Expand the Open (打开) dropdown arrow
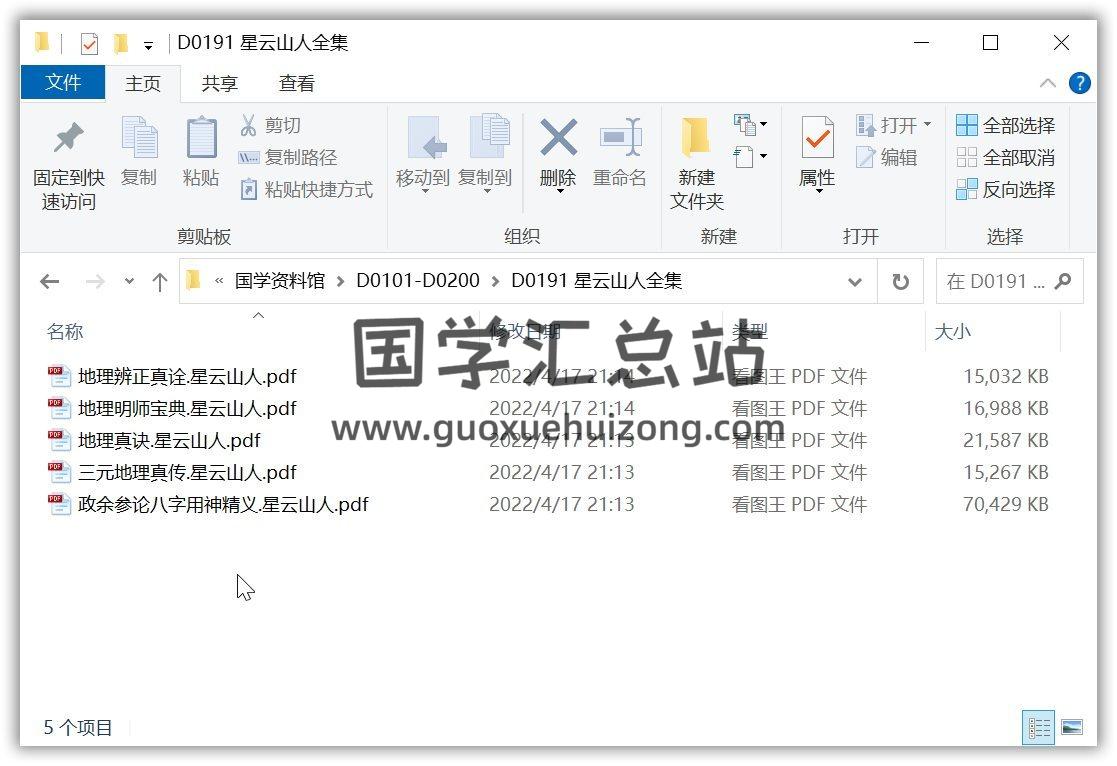 pyautogui.click(x=927, y=125)
